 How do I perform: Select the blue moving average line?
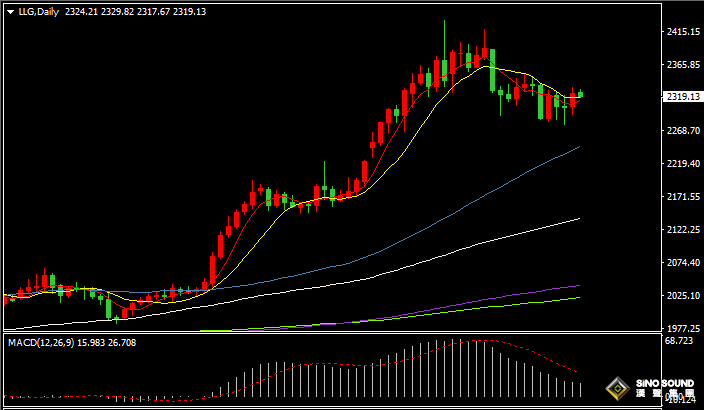click(x=500, y=185)
